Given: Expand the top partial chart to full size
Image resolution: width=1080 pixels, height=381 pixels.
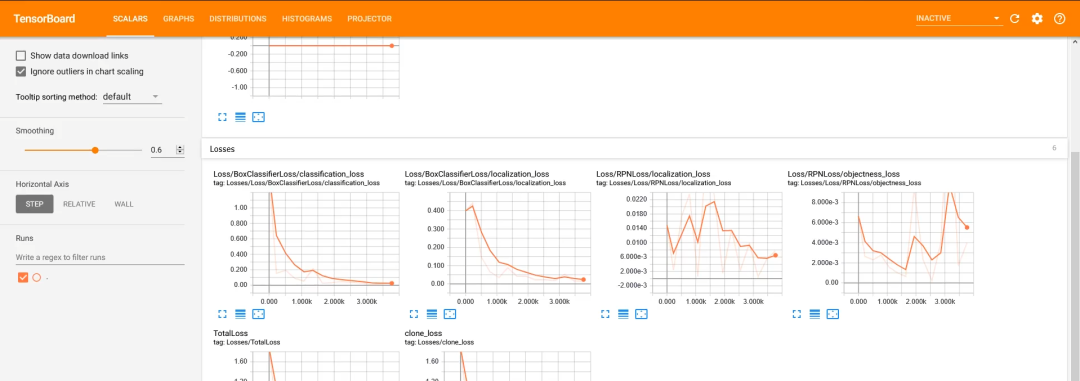Looking at the screenshot, I should tap(222, 117).
